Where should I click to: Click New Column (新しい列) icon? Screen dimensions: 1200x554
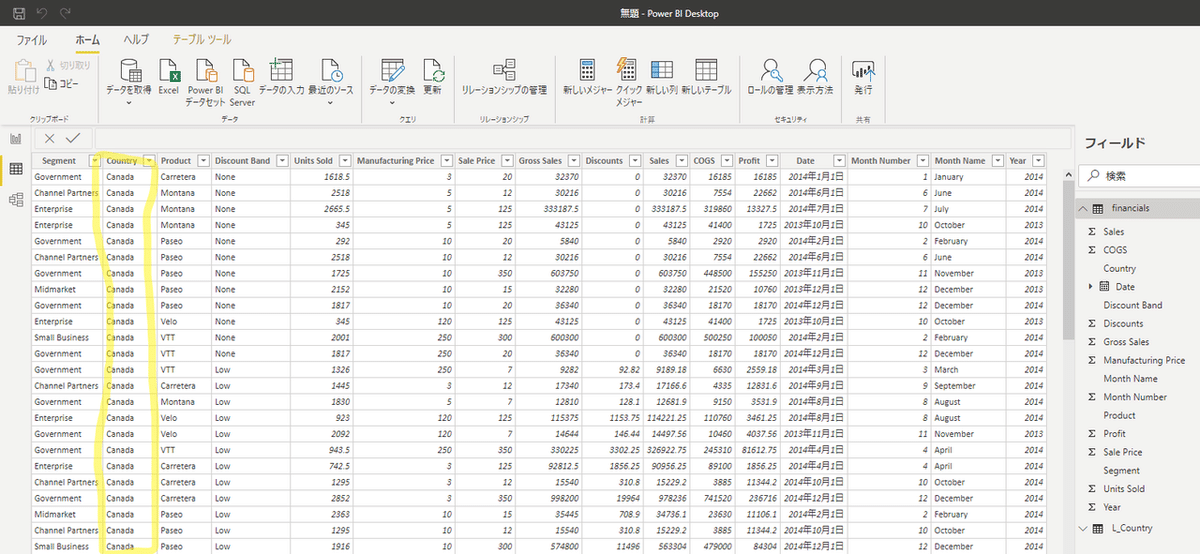661,70
